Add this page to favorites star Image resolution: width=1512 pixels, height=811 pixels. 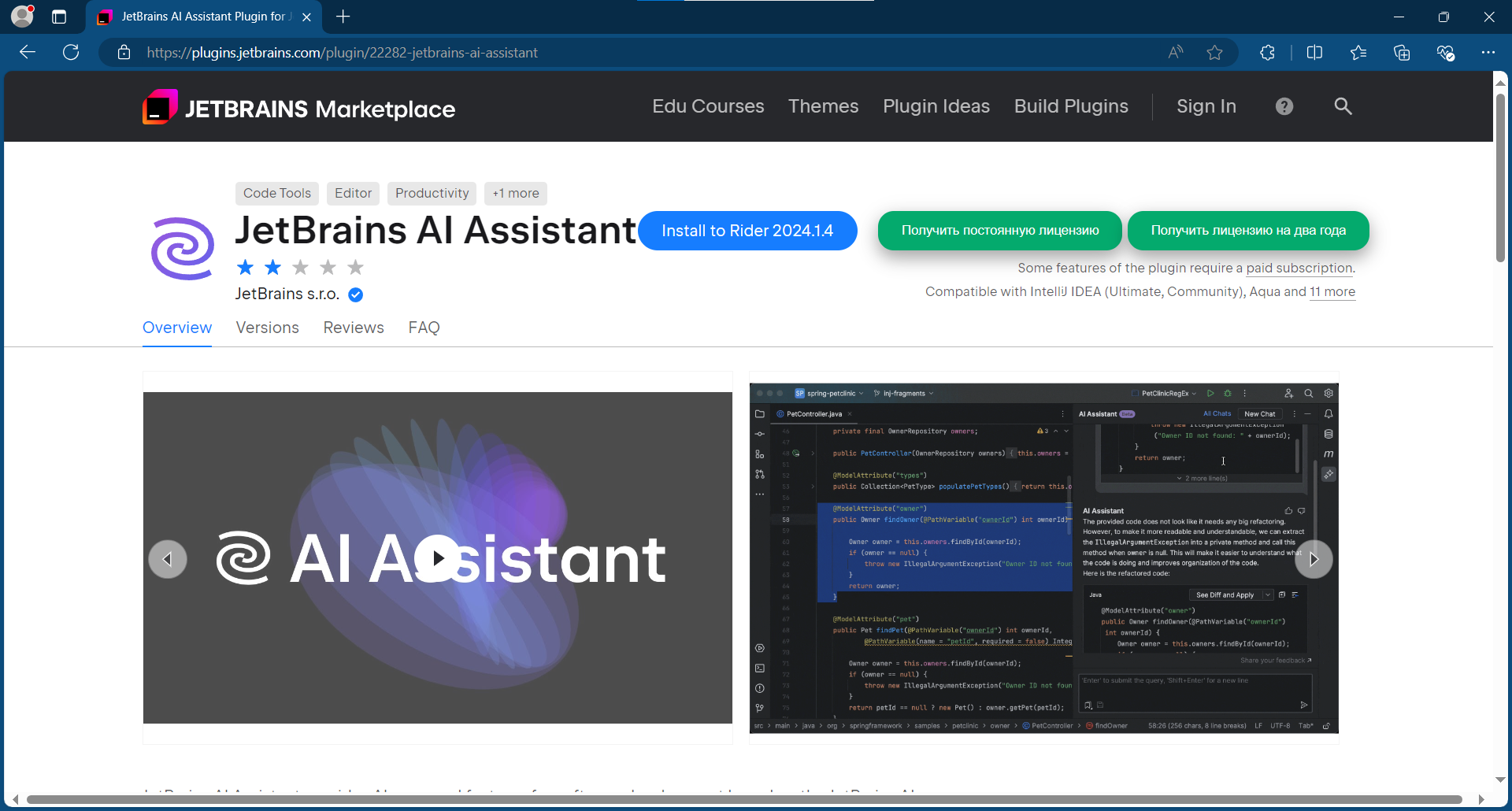click(x=1214, y=53)
